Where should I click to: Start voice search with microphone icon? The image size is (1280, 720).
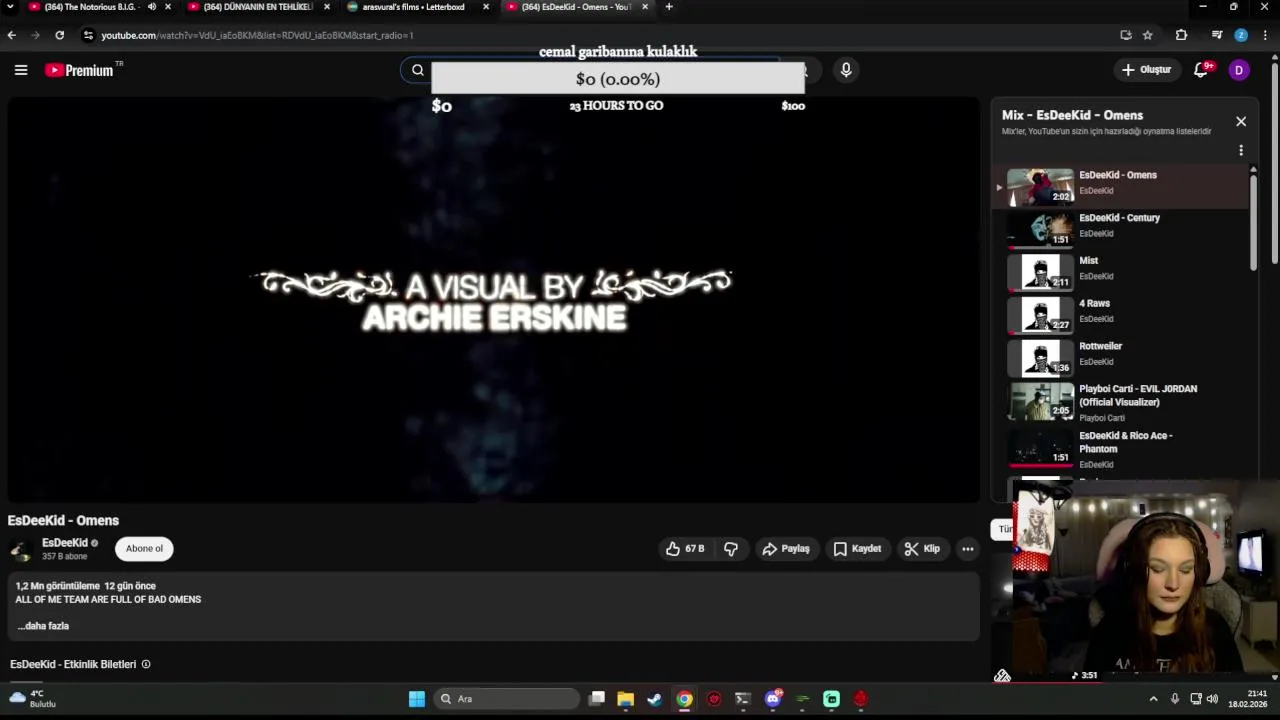coord(846,70)
